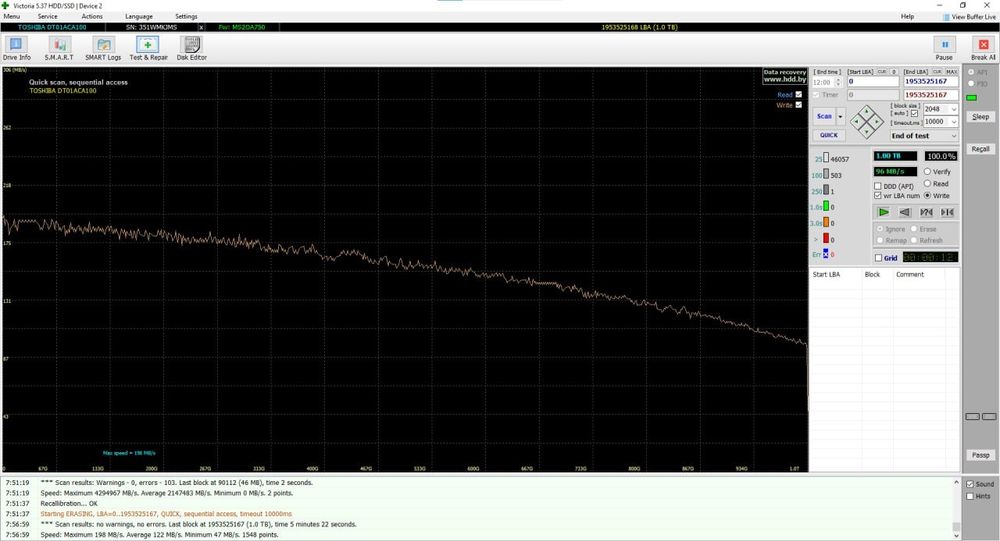Click the green status LED indicator
The image size is (1000, 541).
pos(971,98)
